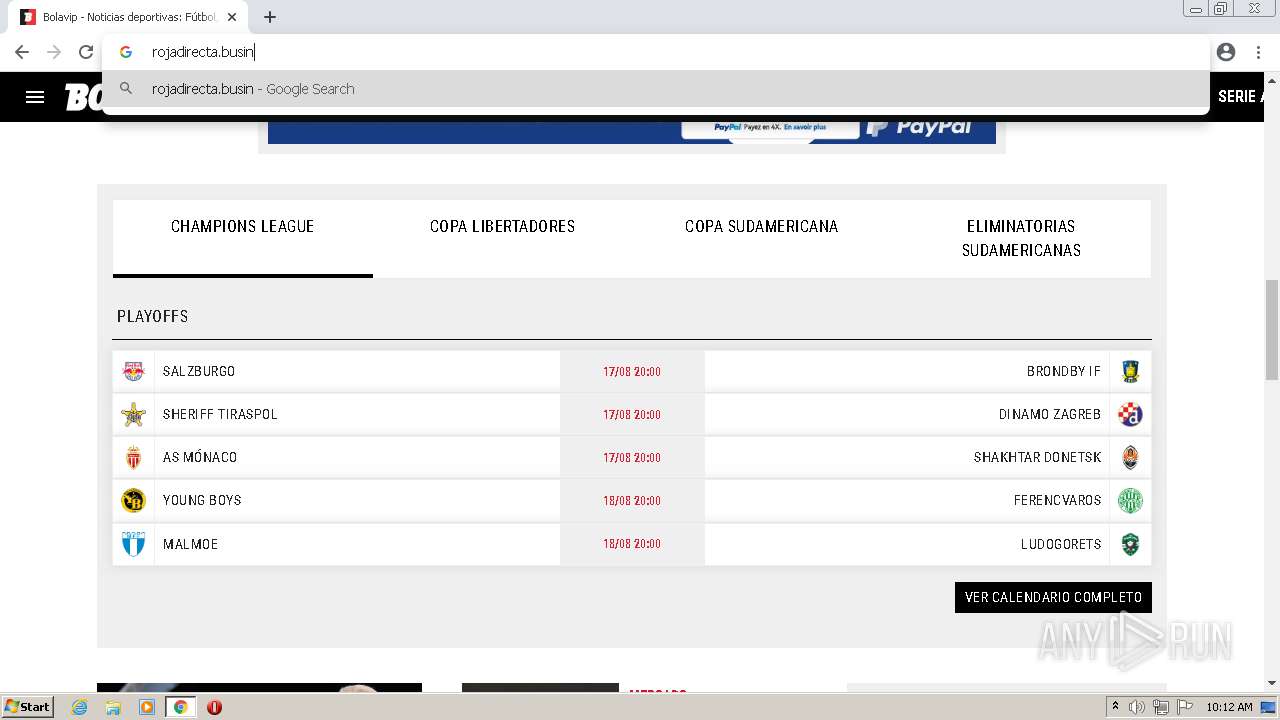
Task: Click the Salzburgo team name
Action: tap(199, 371)
